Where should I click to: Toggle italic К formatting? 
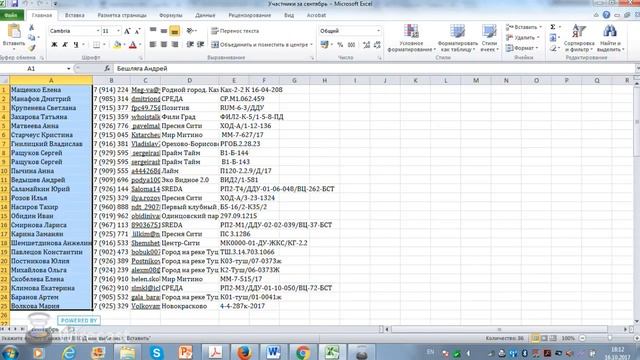pos(64,45)
